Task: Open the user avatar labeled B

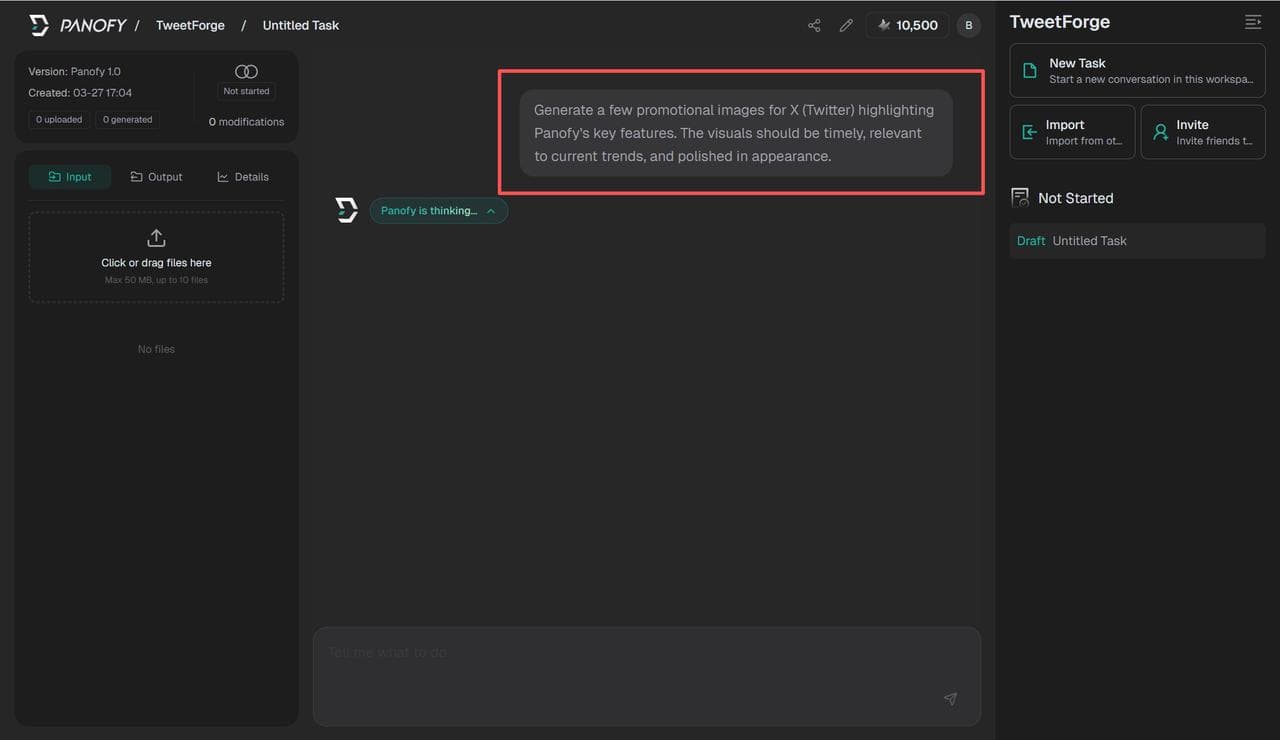Action: pyautogui.click(x=968, y=25)
